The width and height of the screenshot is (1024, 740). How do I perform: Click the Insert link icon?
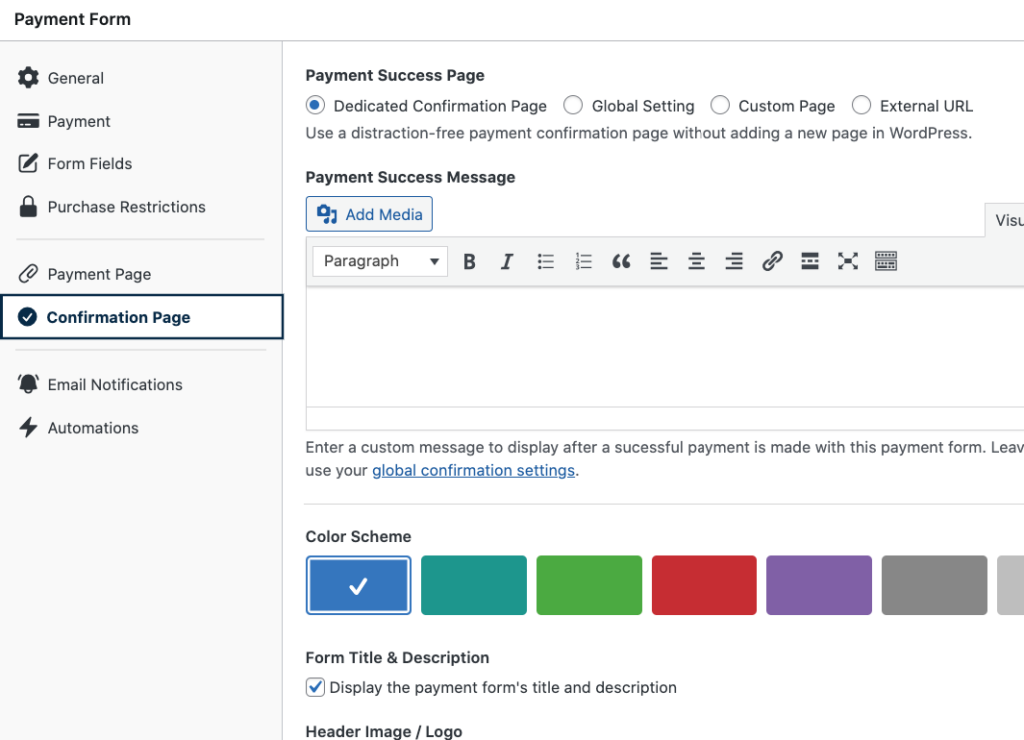[772, 262]
